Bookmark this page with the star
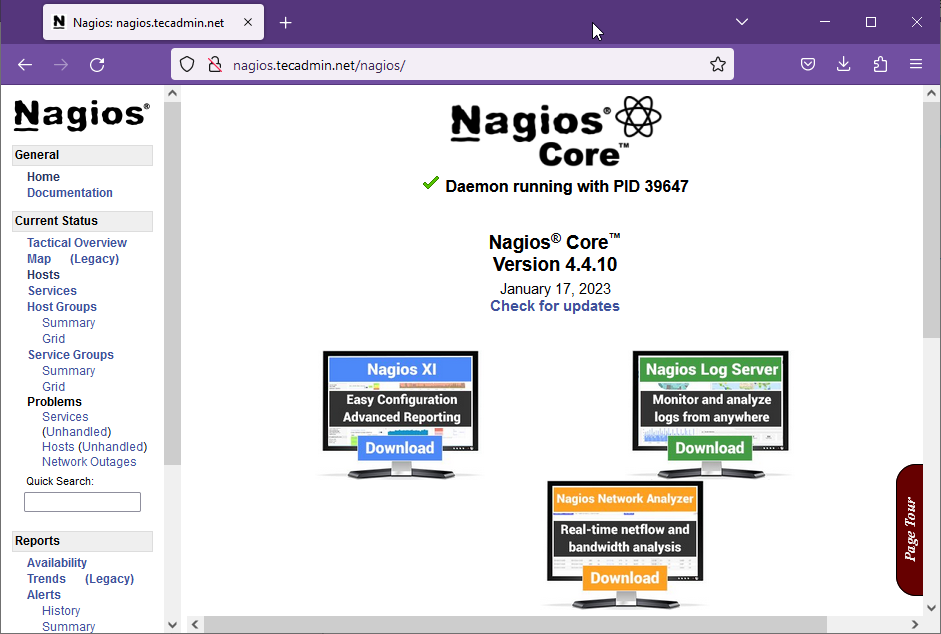The width and height of the screenshot is (941, 634). tap(718, 64)
